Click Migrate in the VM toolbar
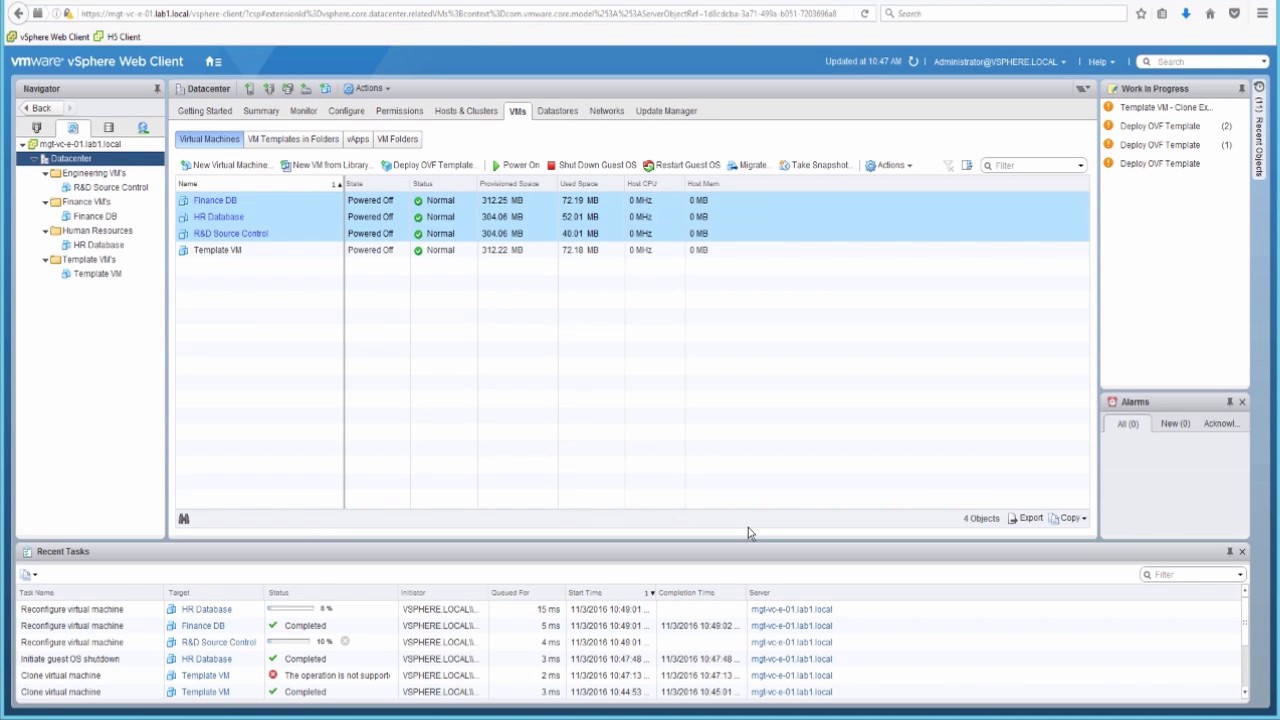The width and height of the screenshot is (1280, 720). pos(748,165)
